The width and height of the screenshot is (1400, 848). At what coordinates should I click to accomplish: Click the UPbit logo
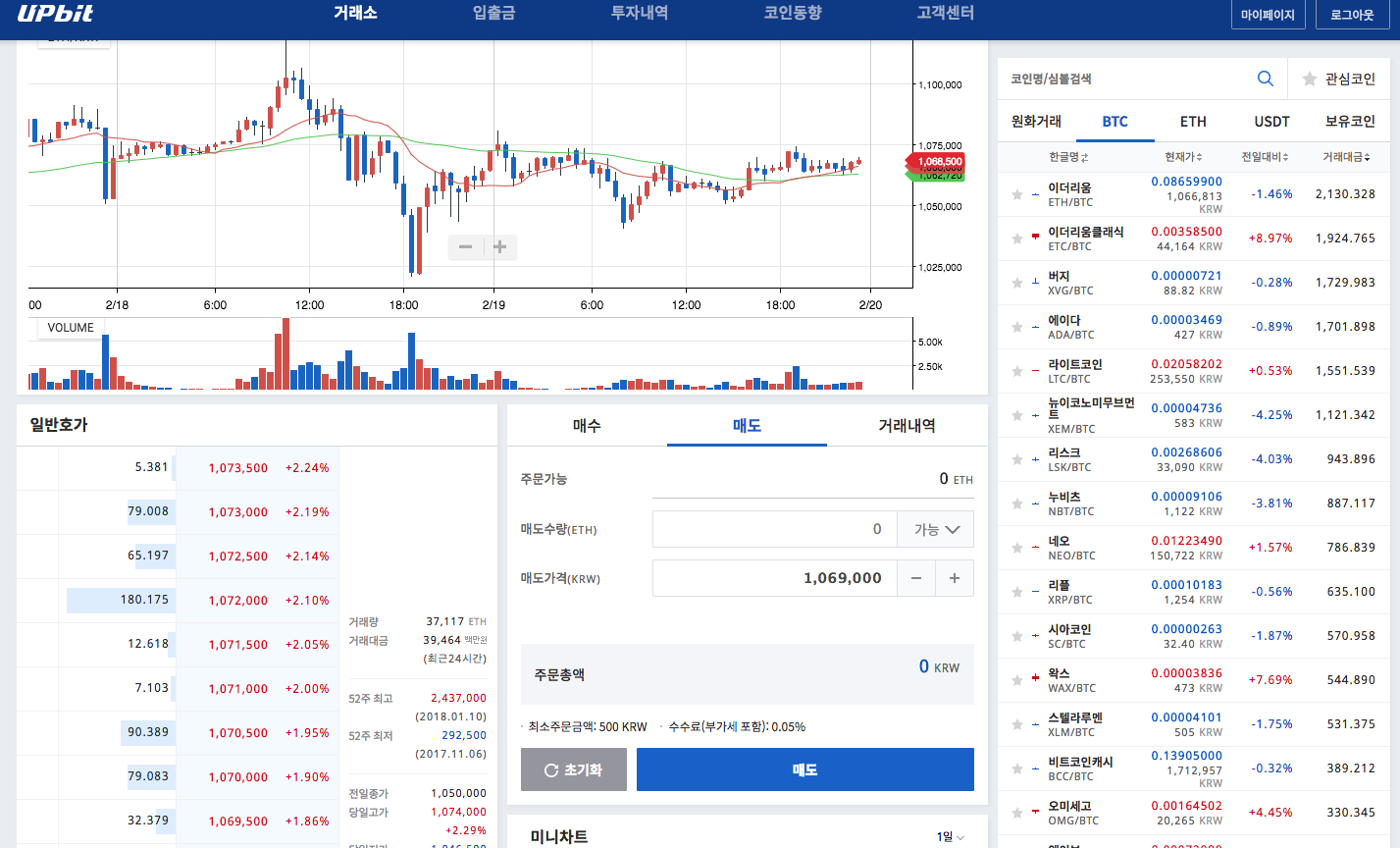[55, 13]
